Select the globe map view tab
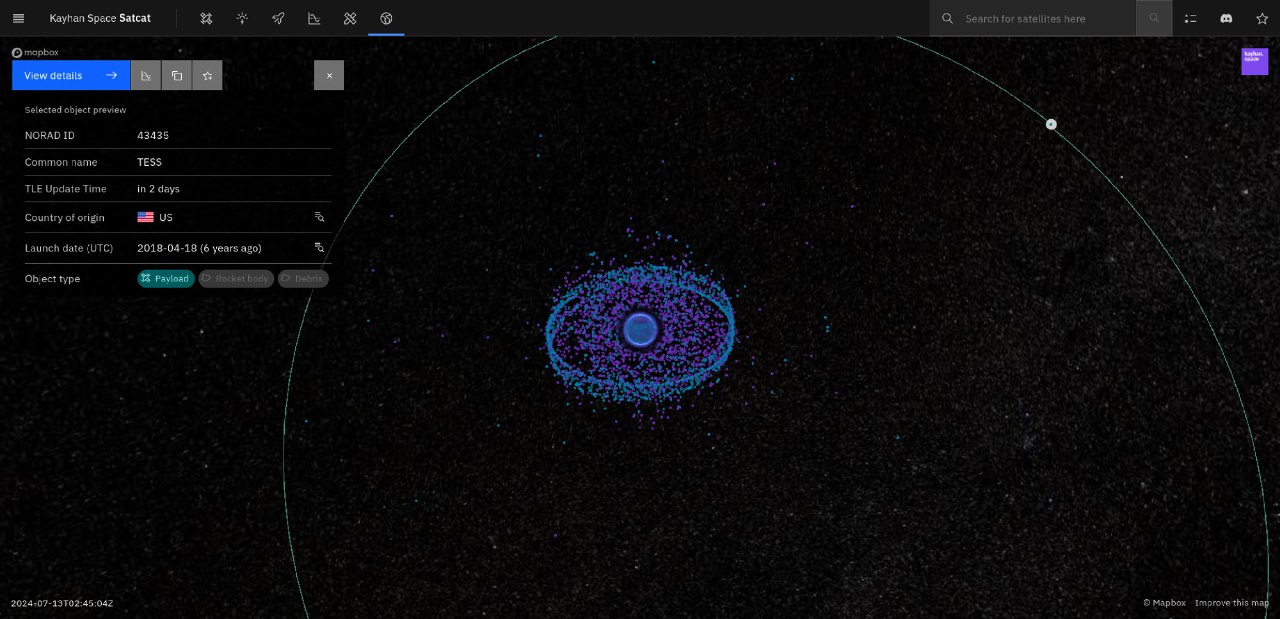Screen dimensions: 1280x619 point(386,18)
